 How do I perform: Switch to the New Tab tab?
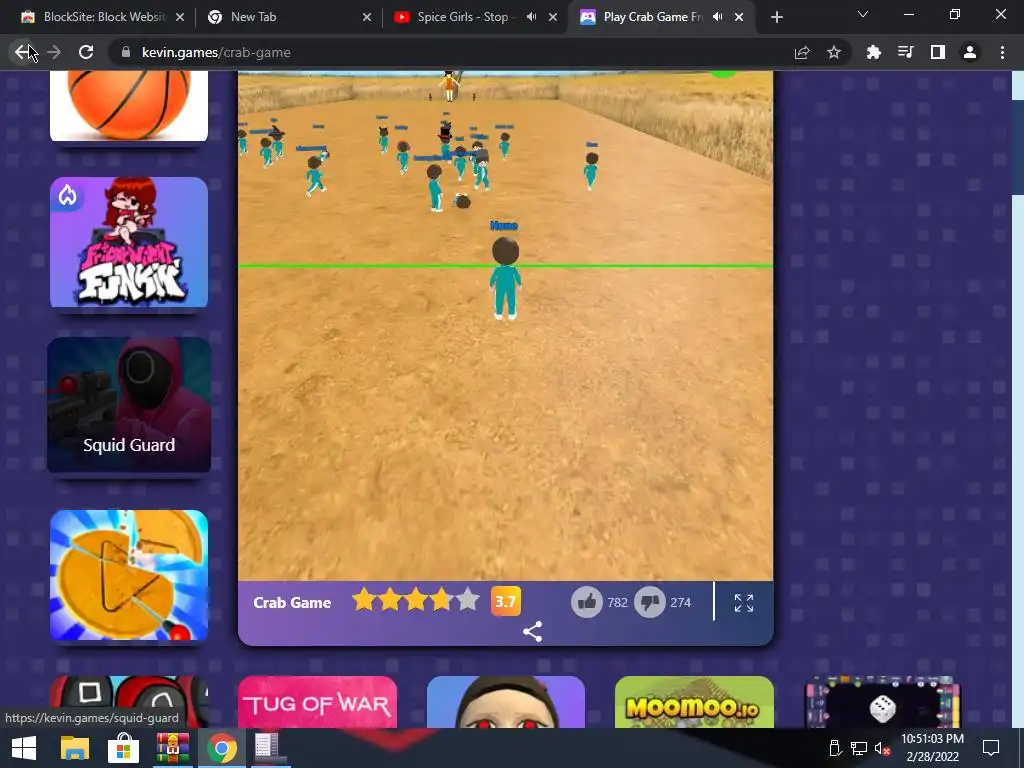(289, 17)
